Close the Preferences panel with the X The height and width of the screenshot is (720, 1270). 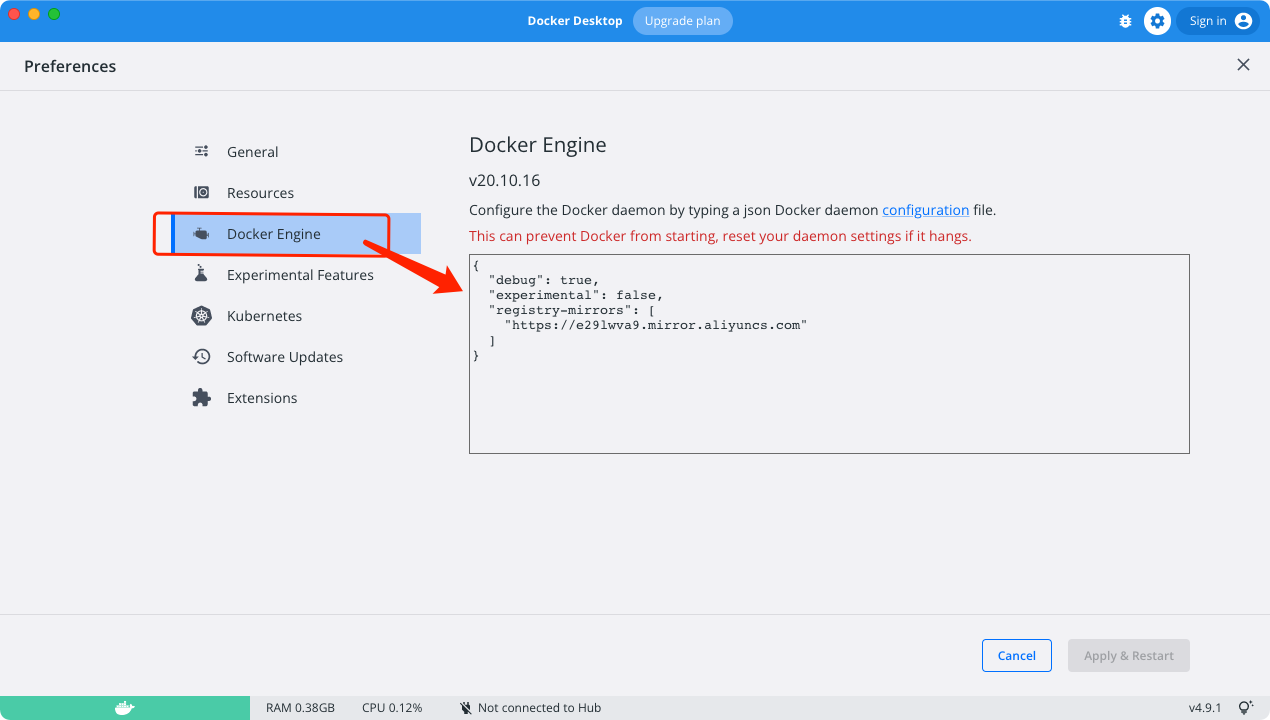[1243, 65]
